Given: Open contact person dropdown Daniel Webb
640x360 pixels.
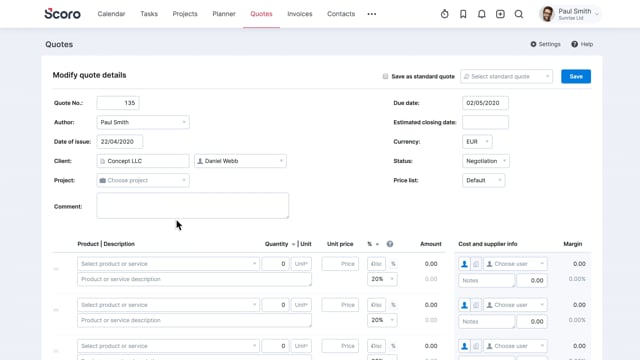Looking at the screenshot, I should [240, 161].
